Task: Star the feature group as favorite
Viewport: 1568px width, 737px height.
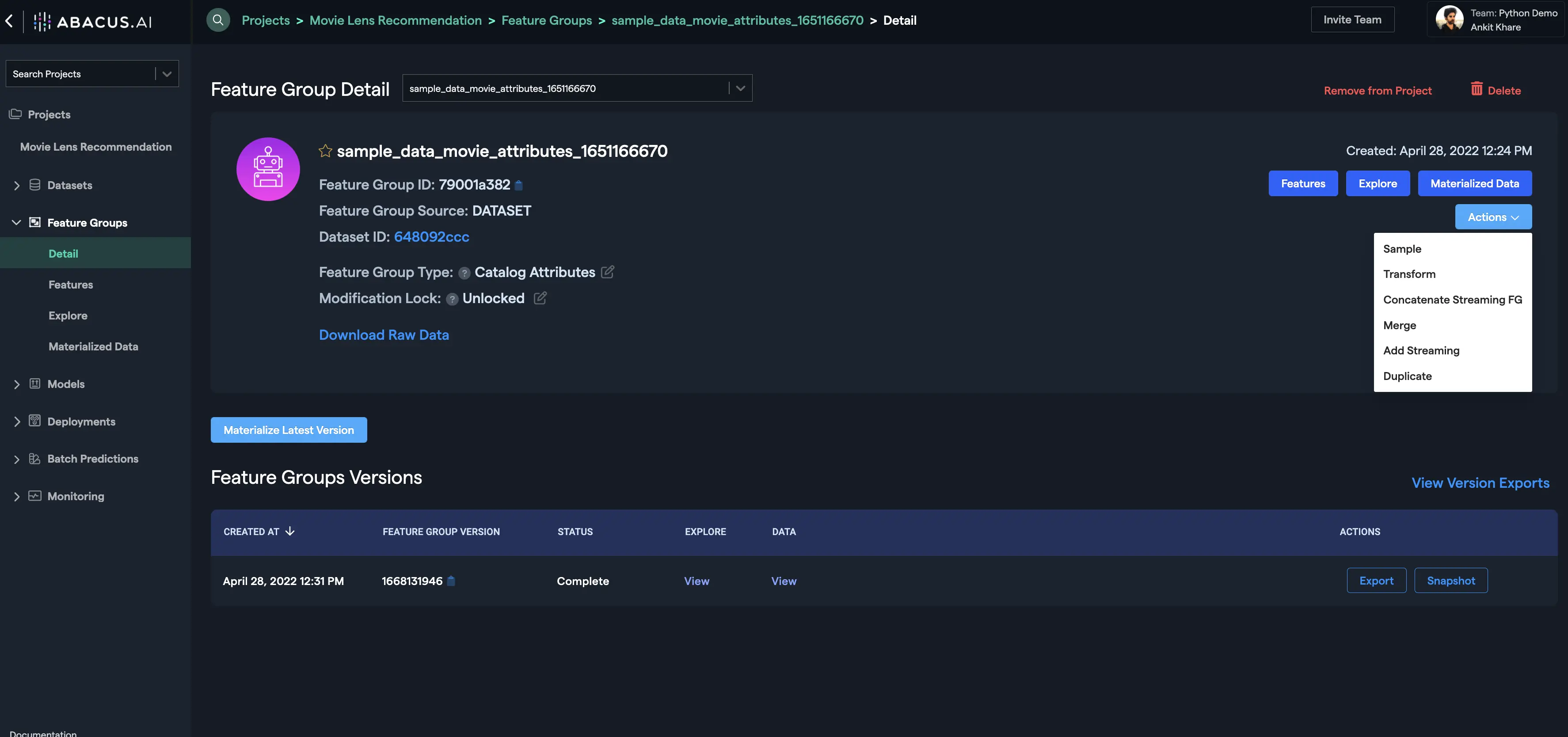Action: tap(325, 151)
